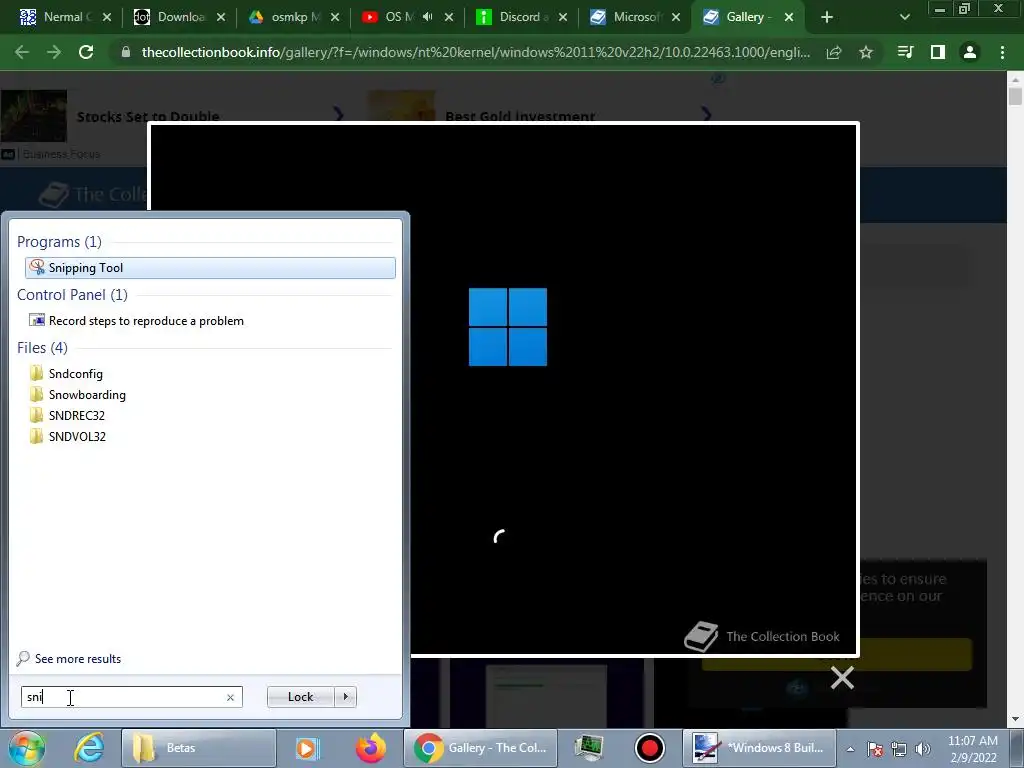The image size is (1024, 768).
Task: Reload the page
Action: tap(86, 52)
